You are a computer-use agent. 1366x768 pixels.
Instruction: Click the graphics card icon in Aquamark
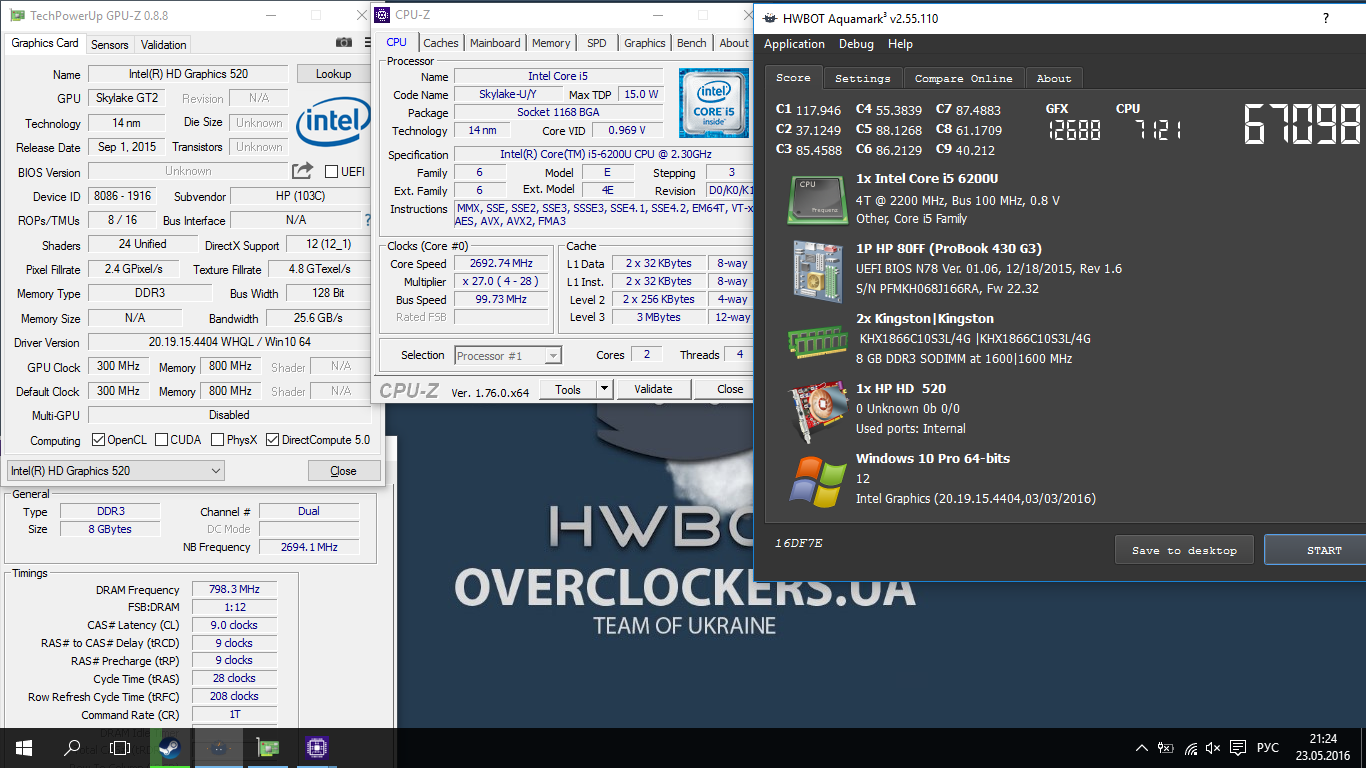818,412
